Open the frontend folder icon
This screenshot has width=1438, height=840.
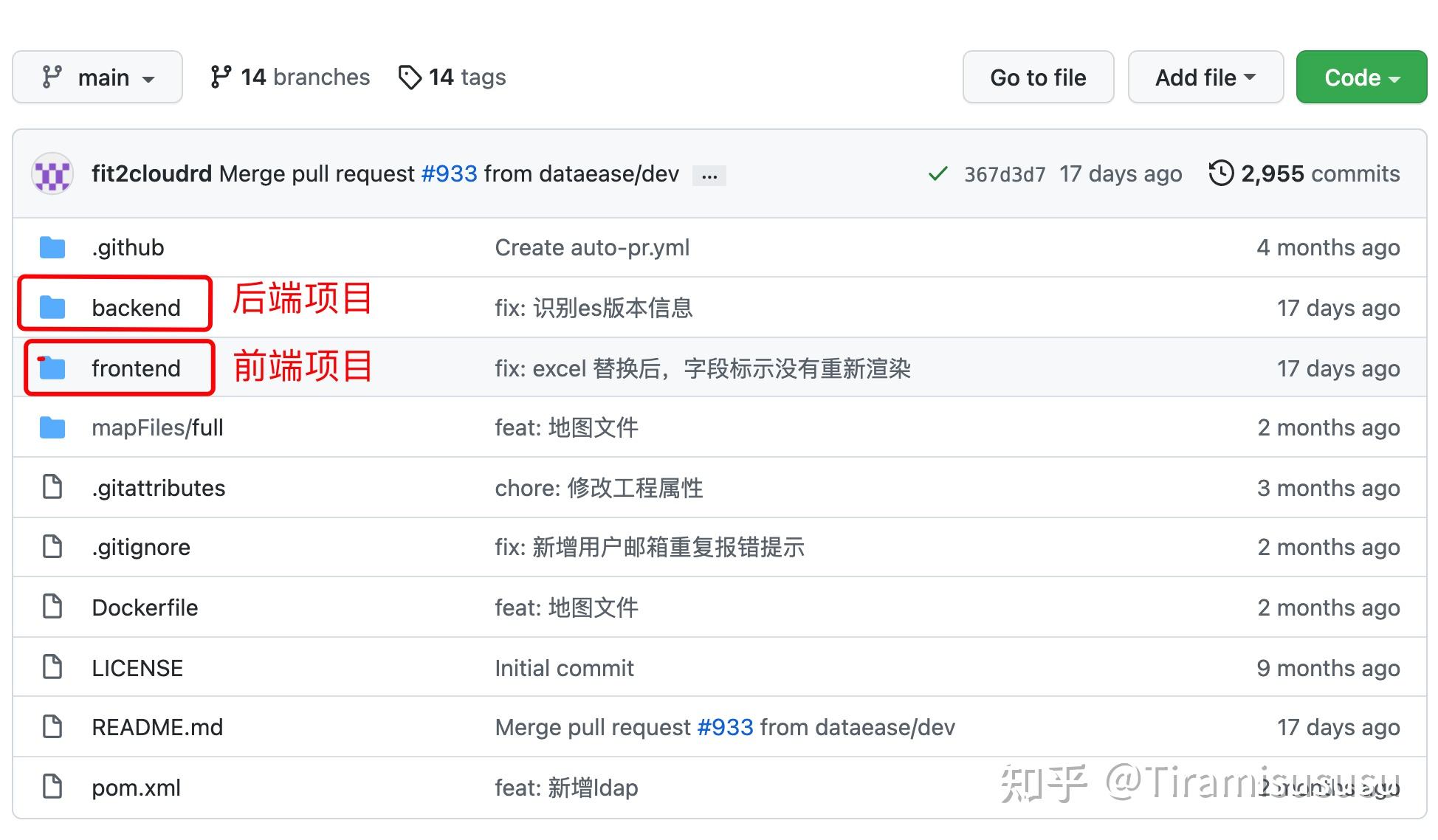[52, 368]
